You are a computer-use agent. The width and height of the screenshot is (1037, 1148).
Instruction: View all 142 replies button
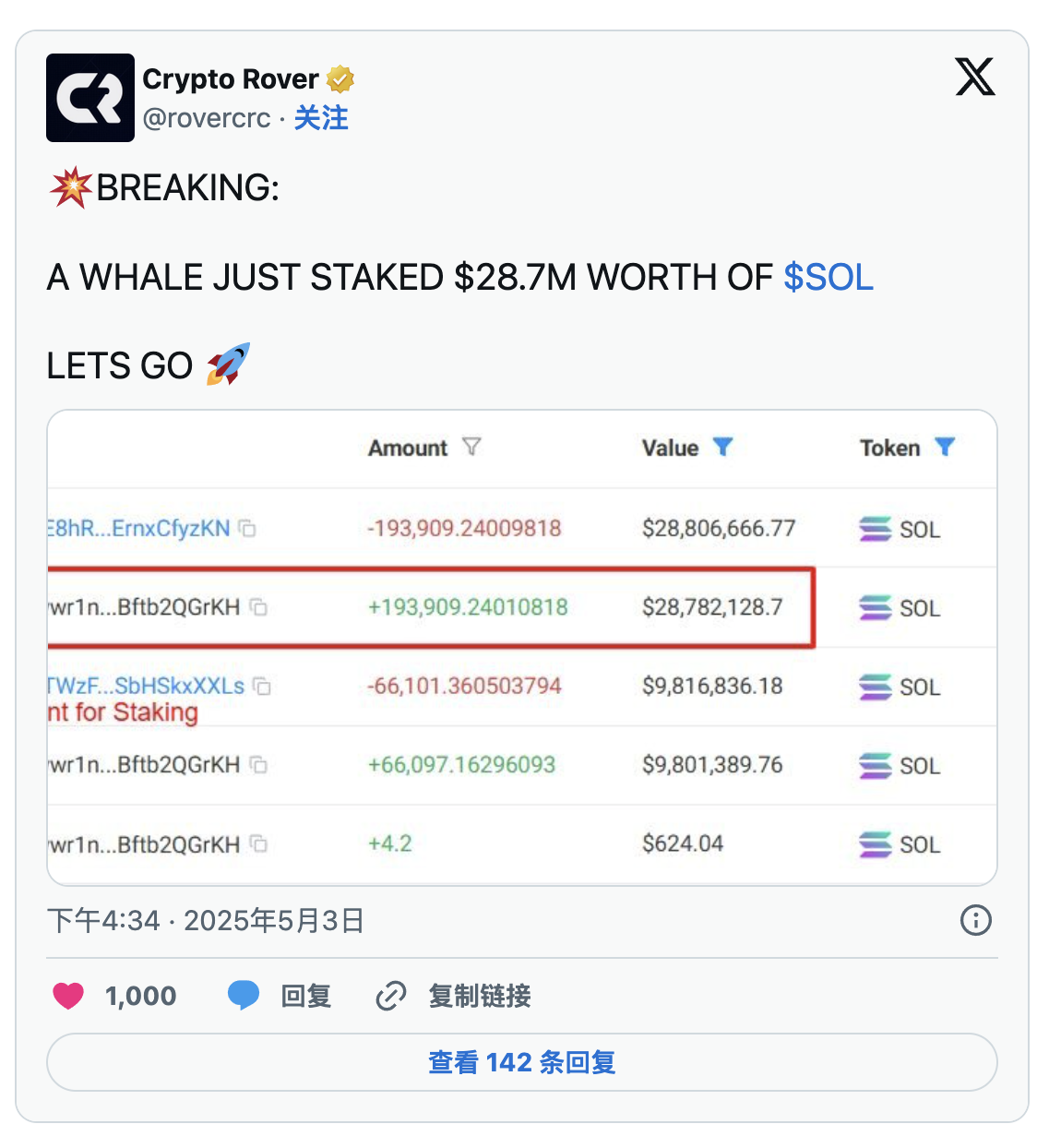pos(522,1062)
